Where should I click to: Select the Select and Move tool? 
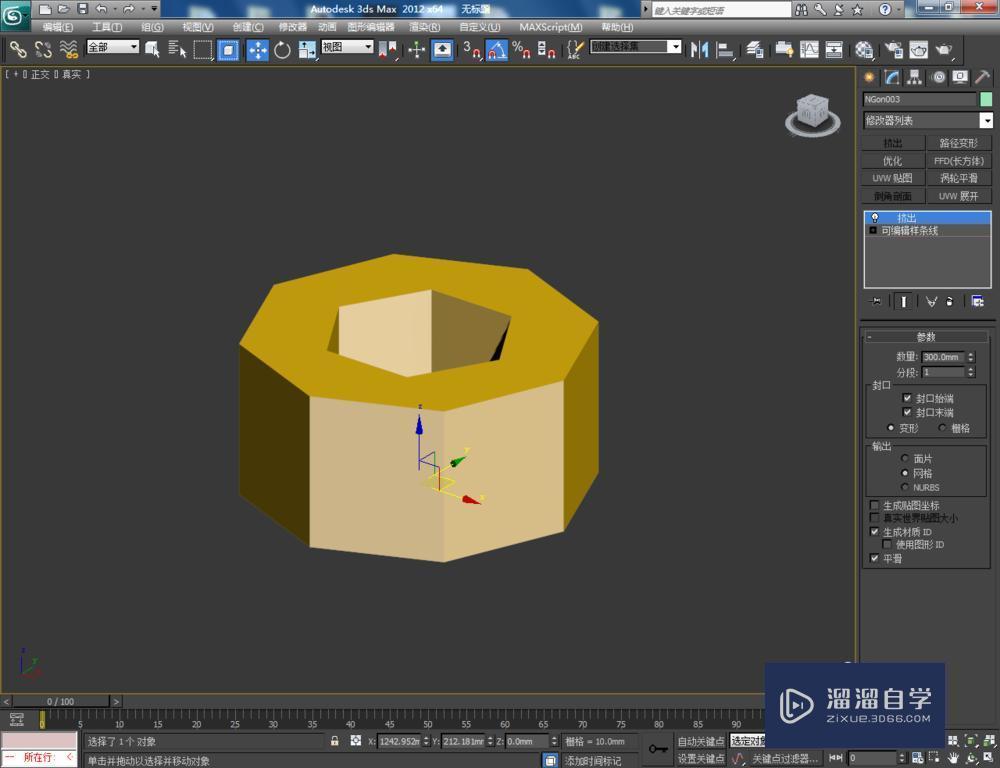coord(258,49)
